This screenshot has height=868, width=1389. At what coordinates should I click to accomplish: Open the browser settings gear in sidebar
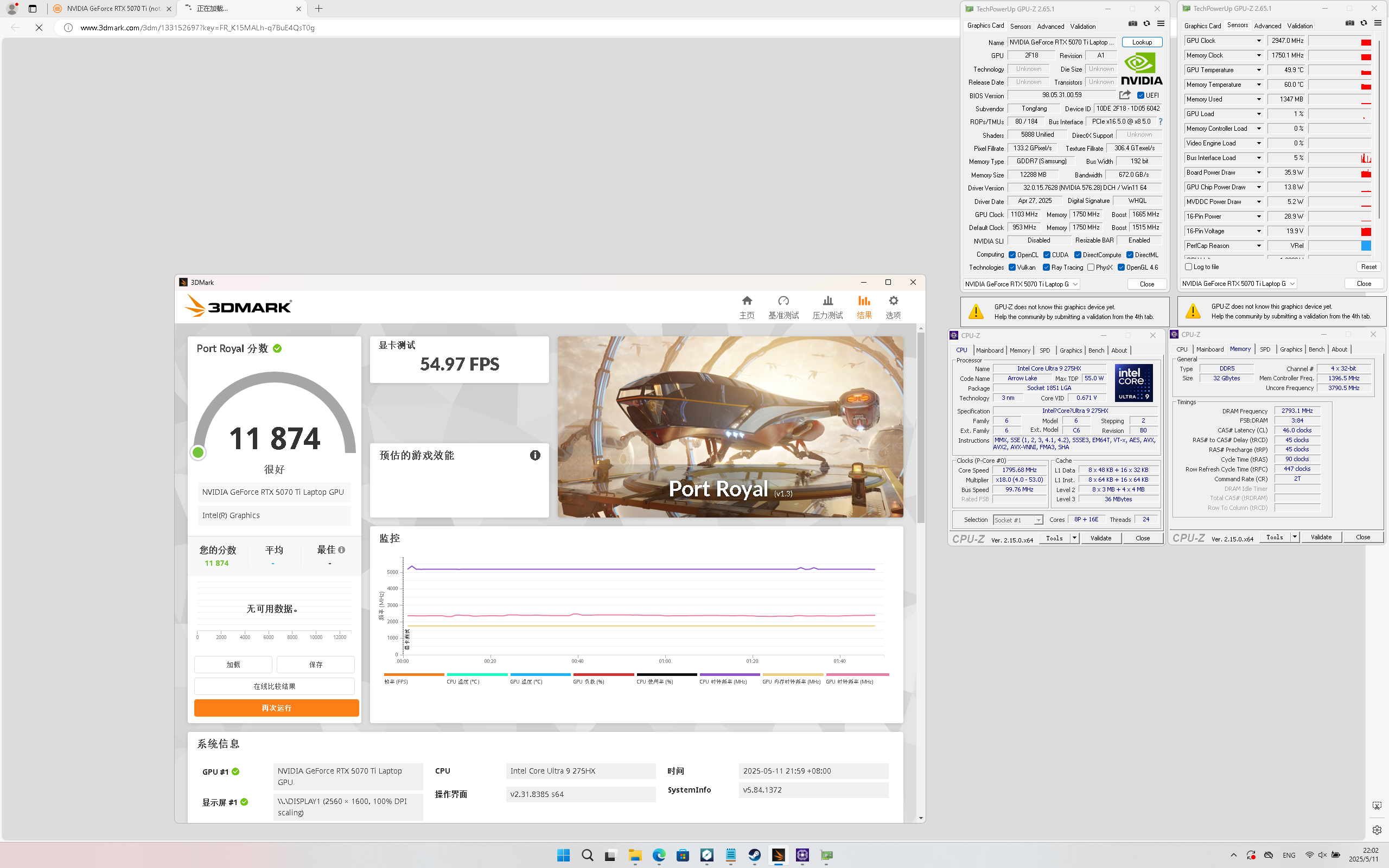(x=1377, y=829)
